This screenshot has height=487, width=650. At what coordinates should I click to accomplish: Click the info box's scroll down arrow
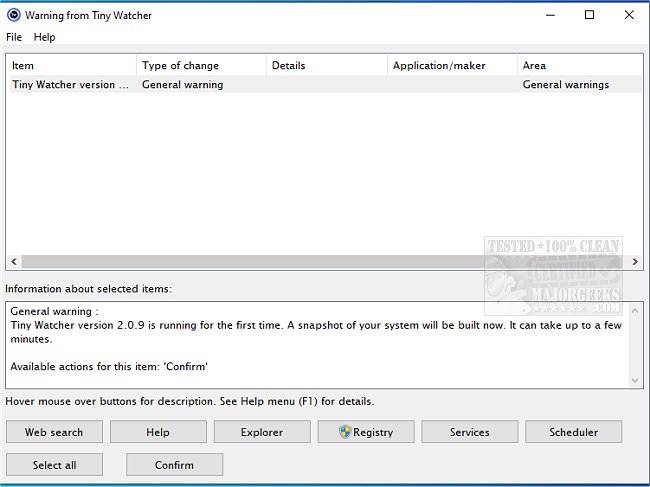[635, 380]
